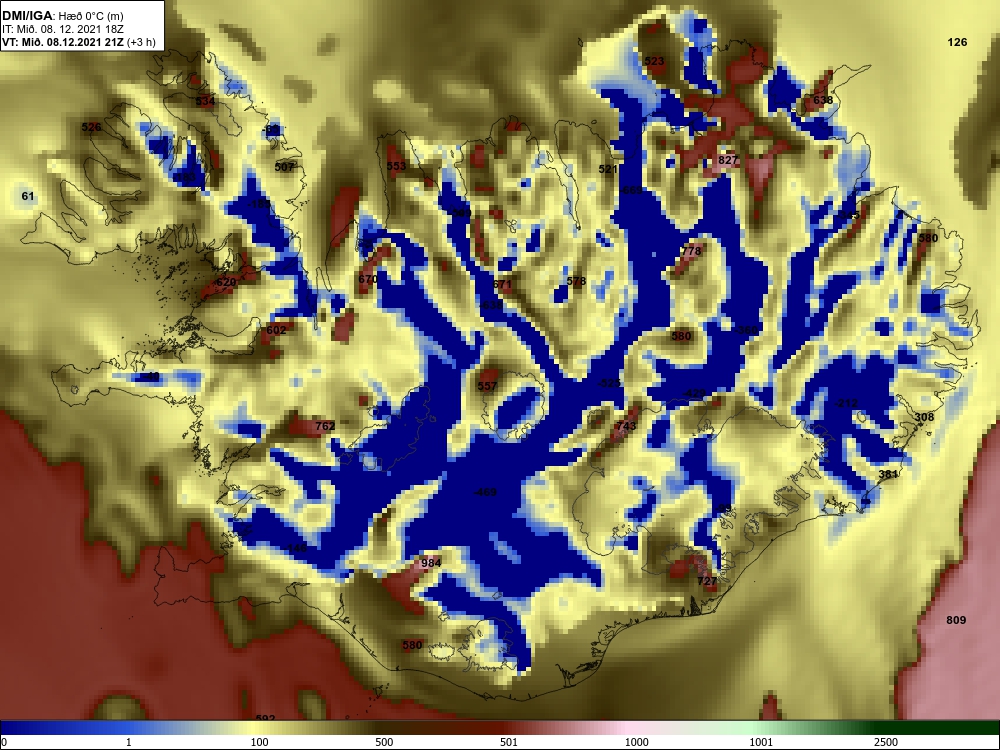Select the 578 height label

click(576, 281)
